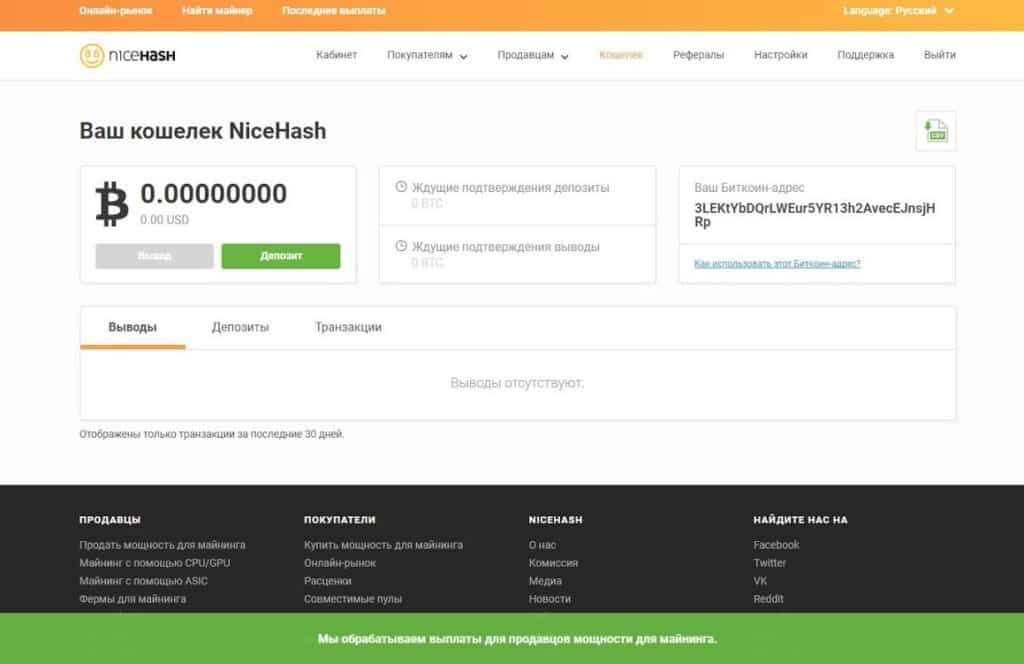Screen dimensions: 1024x664
Task: Expand the Продавцам menu
Action: click(533, 55)
